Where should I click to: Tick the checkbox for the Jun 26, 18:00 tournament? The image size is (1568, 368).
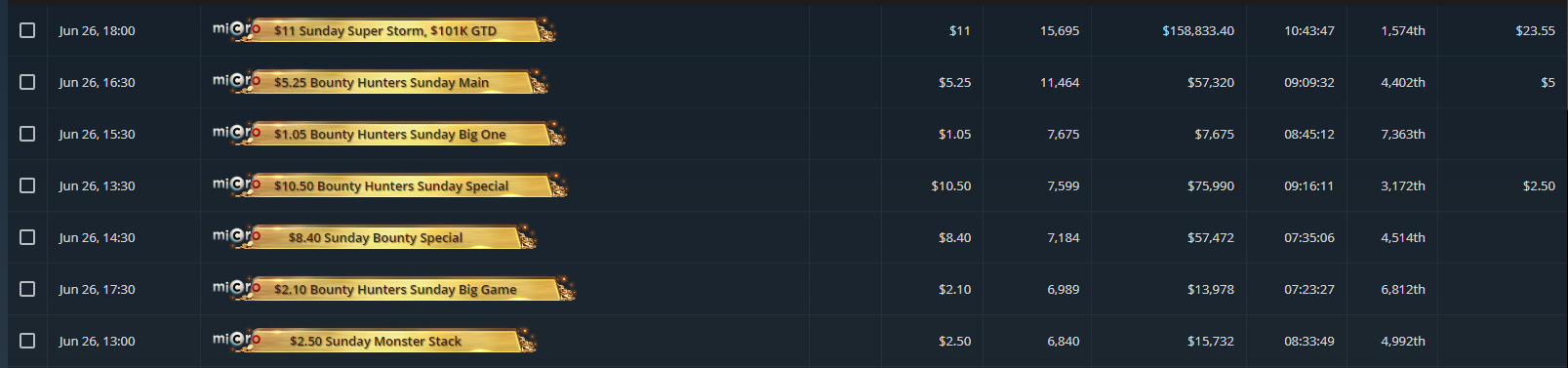(x=27, y=30)
